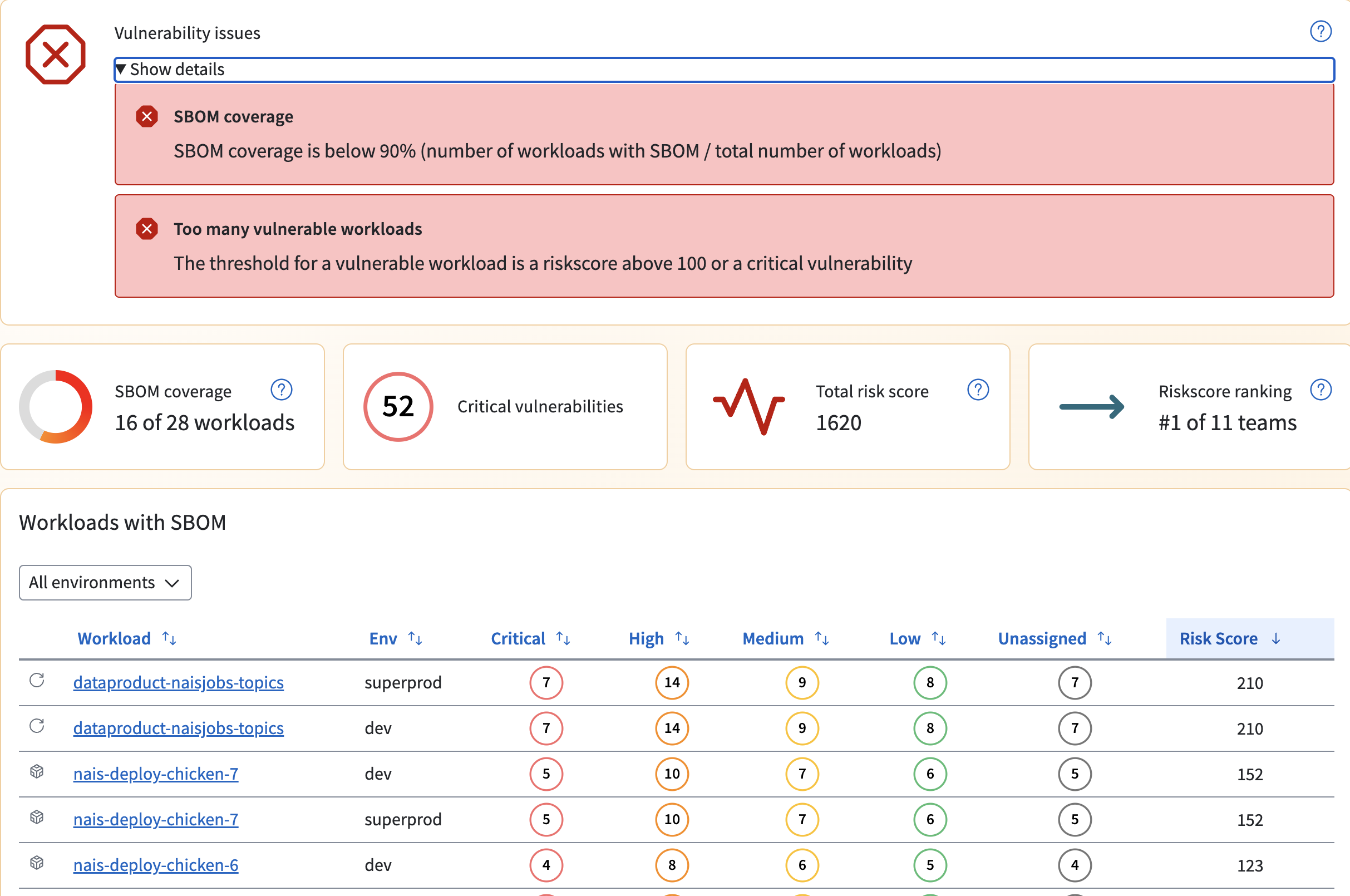Open dataproduct-naisjobs-topics dev workload link
This screenshot has width=1350, height=896.
click(178, 728)
